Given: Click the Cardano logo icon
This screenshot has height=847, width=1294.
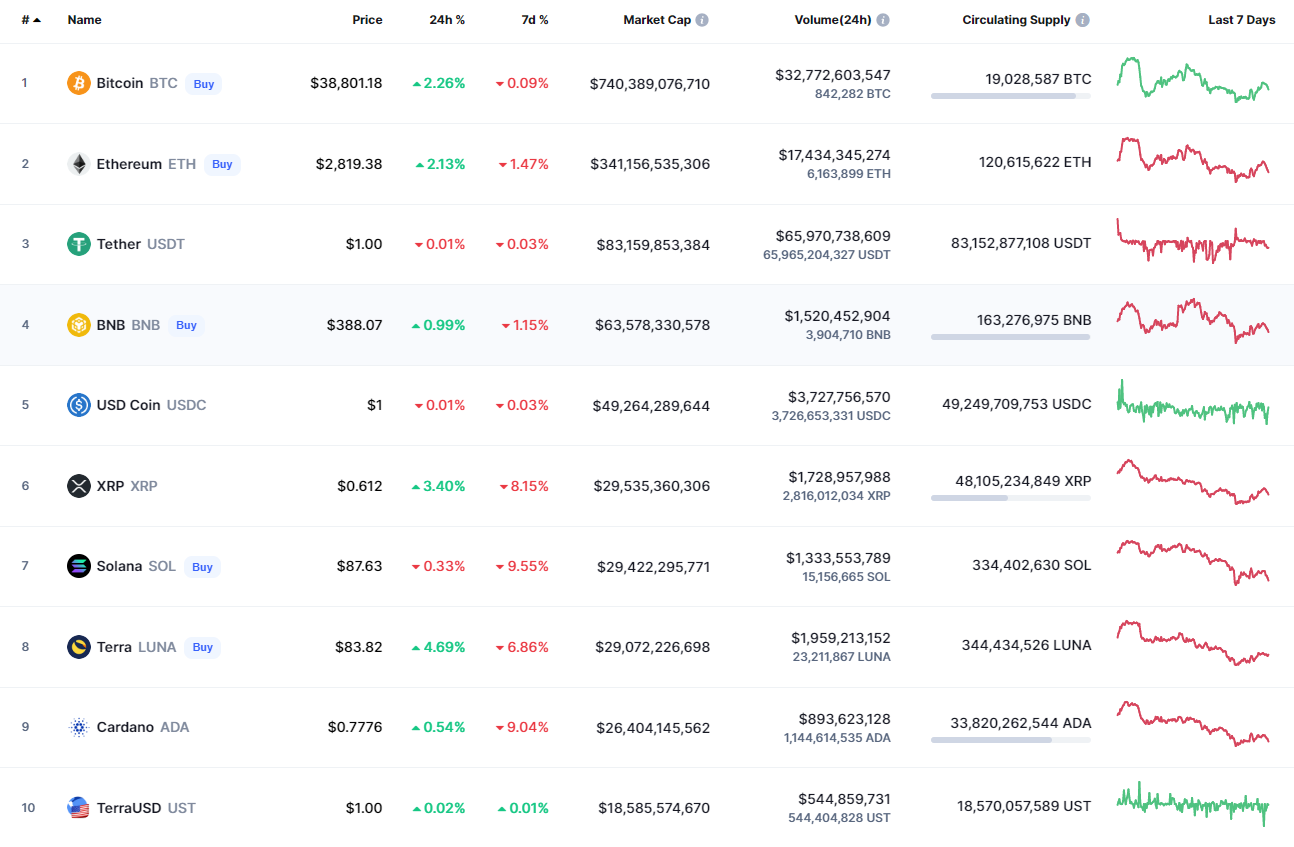Looking at the screenshot, I should tap(79, 727).
